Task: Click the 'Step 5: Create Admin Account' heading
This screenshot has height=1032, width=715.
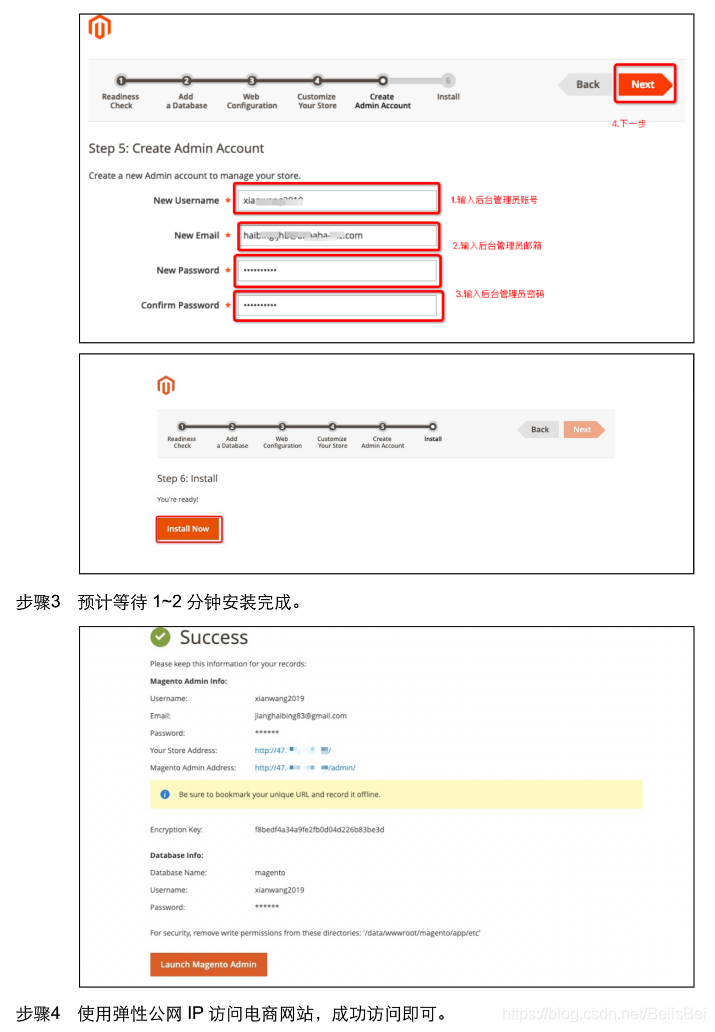Action: (176, 148)
